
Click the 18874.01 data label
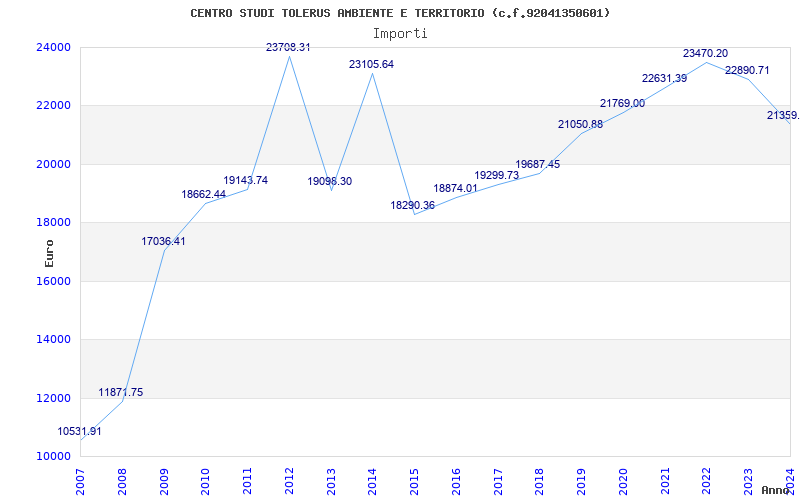coord(456,188)
